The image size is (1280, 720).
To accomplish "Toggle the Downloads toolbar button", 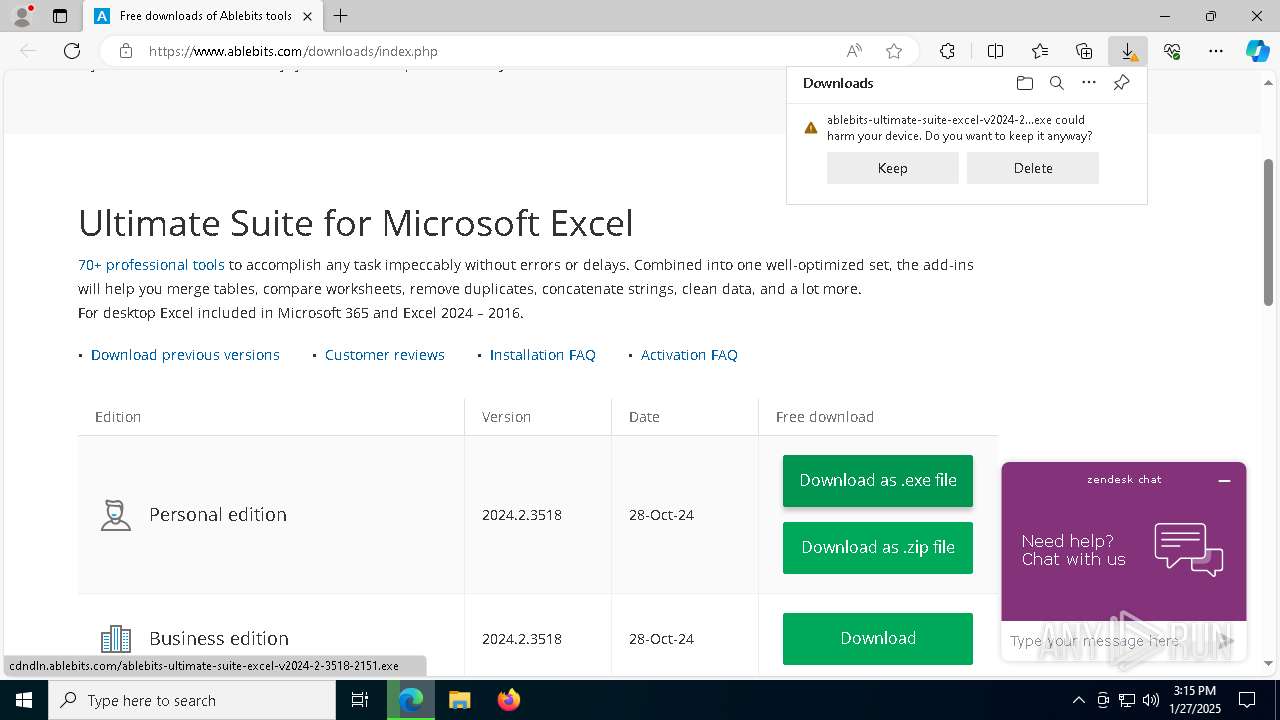I will [1128, 51].
